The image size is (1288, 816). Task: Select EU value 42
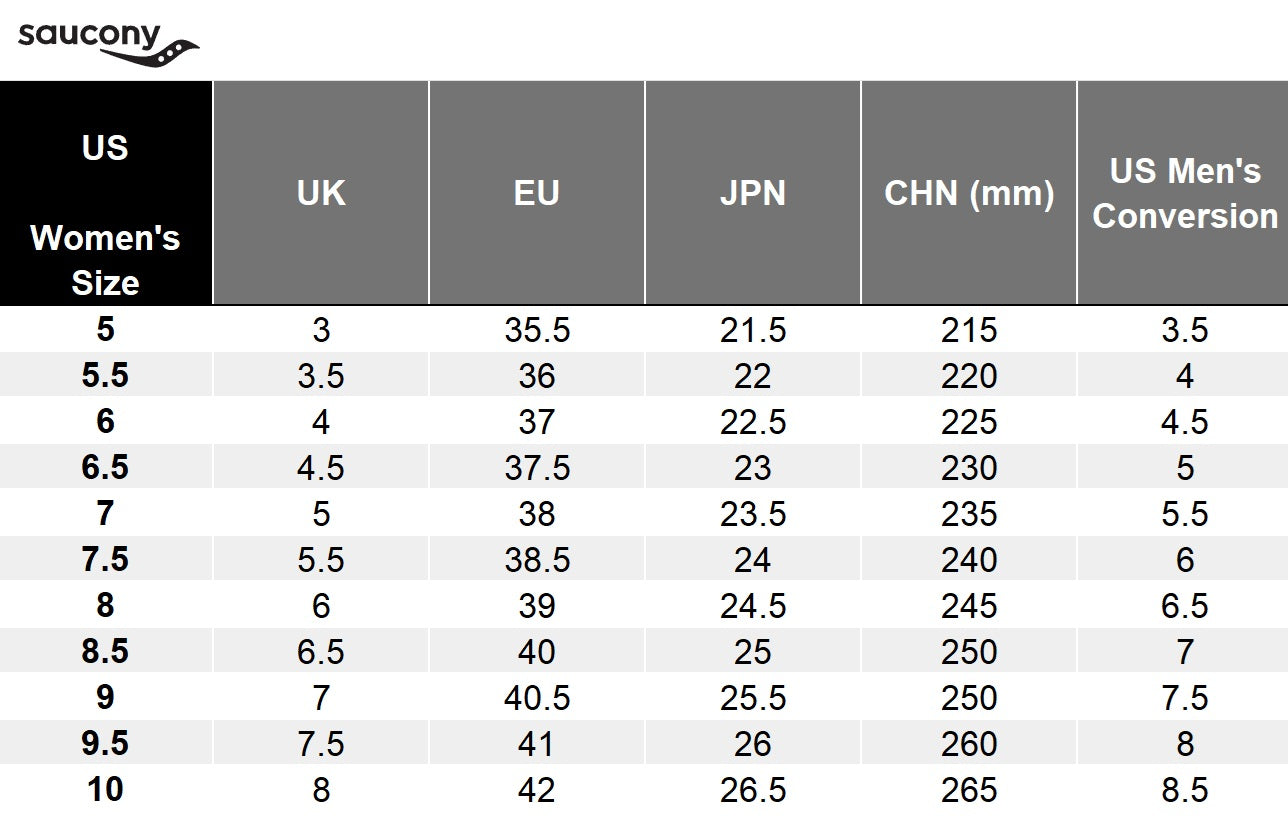(537, 790)
